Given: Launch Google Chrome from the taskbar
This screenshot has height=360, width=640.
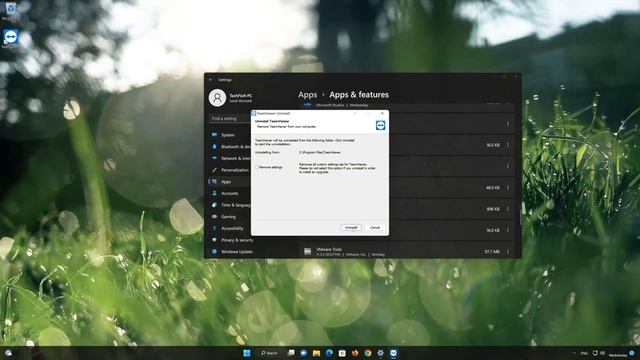Looking at the screenshot, I should [x=368, y=353].
